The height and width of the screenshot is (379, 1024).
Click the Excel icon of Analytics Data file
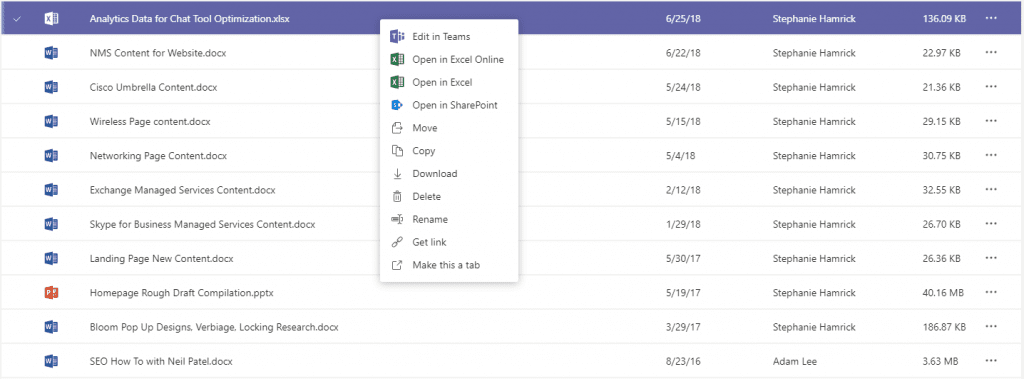tap(51, 19)
